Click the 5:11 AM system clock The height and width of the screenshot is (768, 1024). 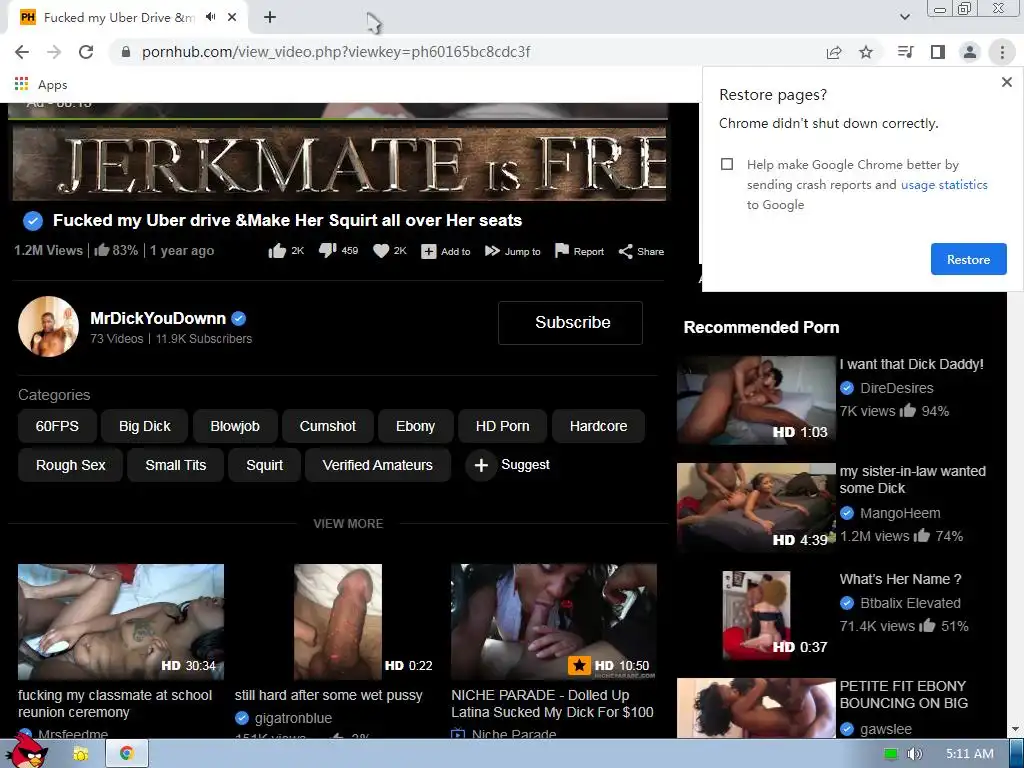click(970, 754)
